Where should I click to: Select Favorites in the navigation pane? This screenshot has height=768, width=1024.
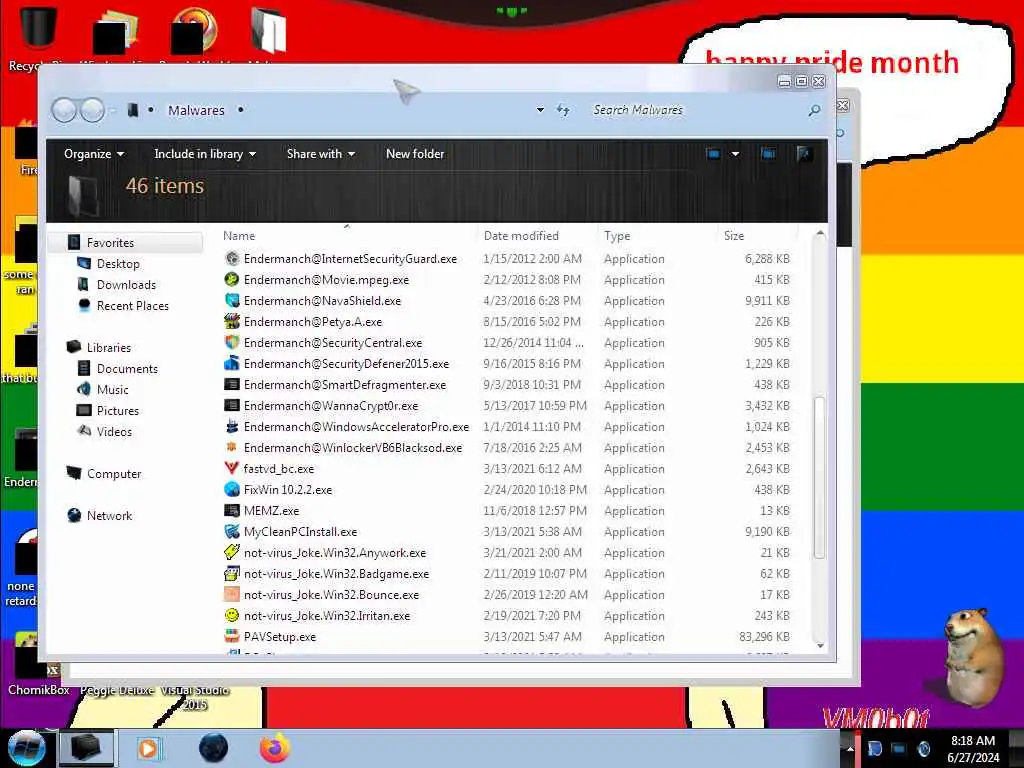pos(110,243)
